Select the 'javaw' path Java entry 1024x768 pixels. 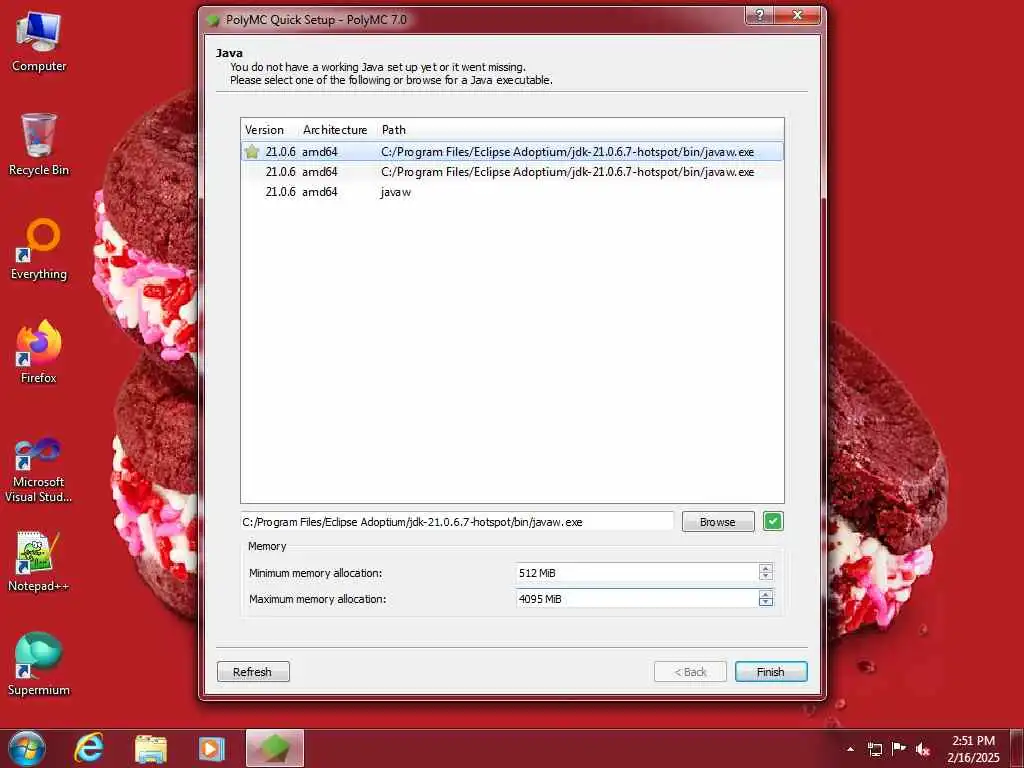pyautogui.click(x=512, y=192)
